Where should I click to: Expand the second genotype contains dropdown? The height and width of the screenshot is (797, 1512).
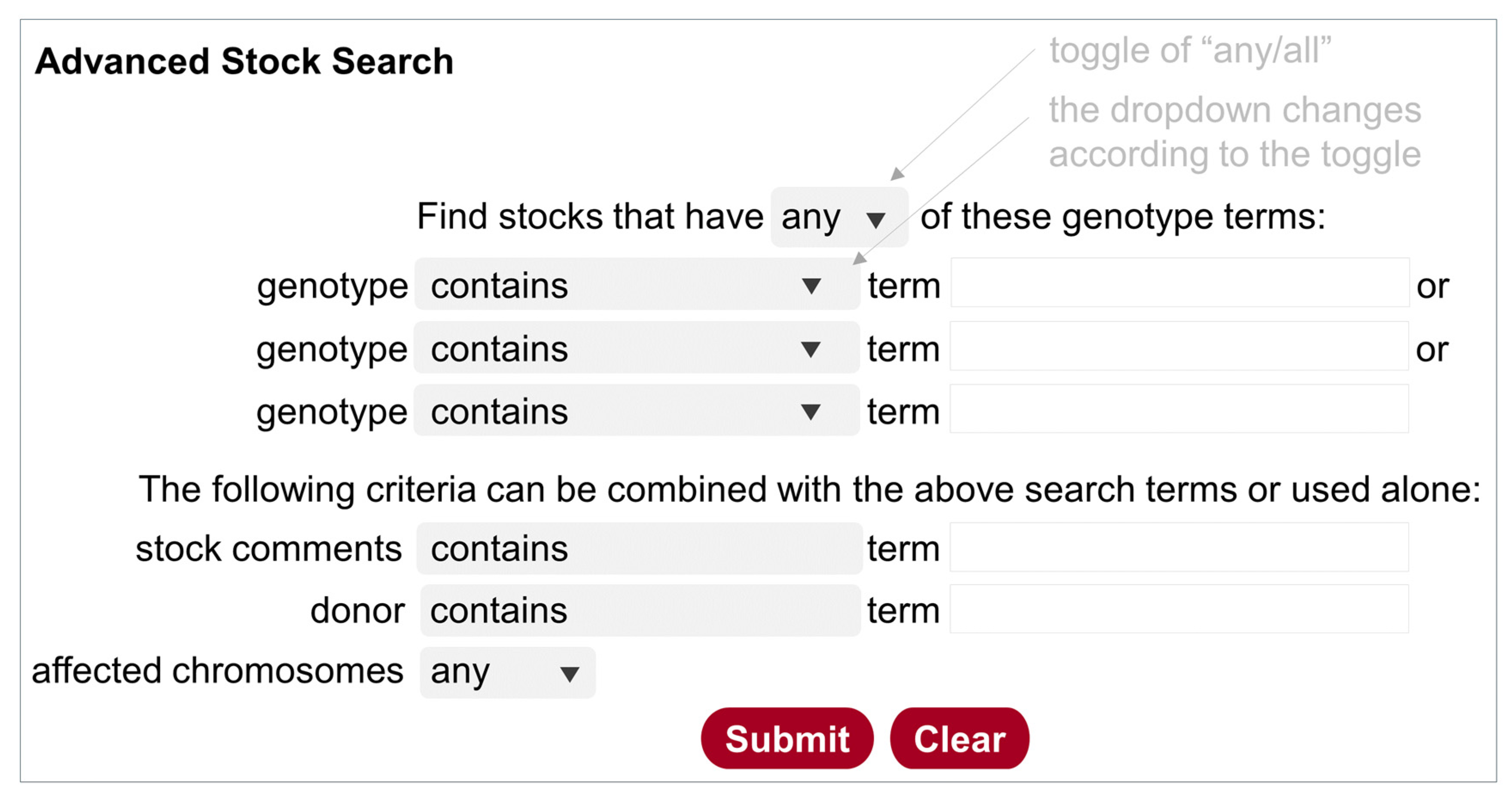point(637,348)
